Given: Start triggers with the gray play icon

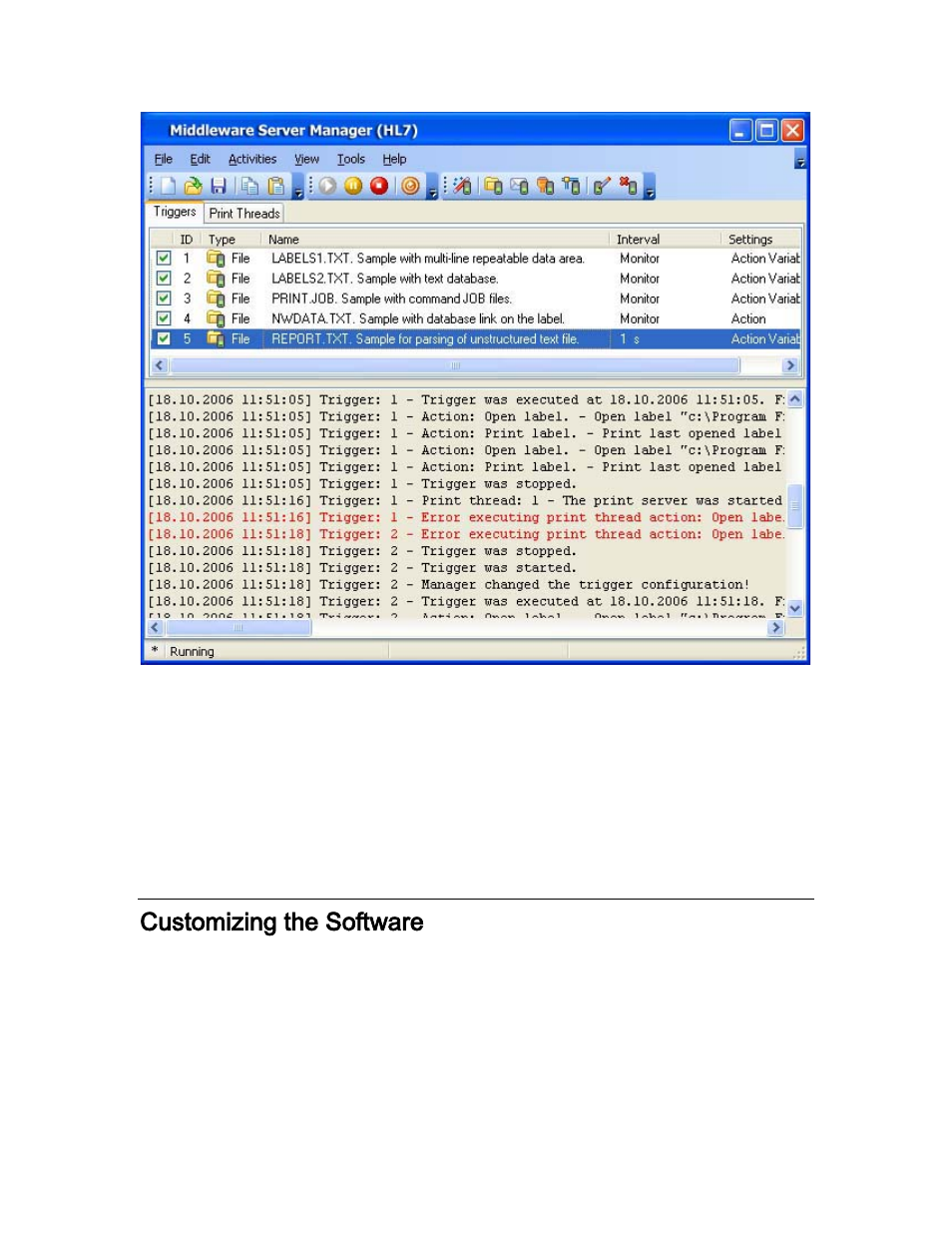Looking at the screenshot, I should click(x=327, y=186).
